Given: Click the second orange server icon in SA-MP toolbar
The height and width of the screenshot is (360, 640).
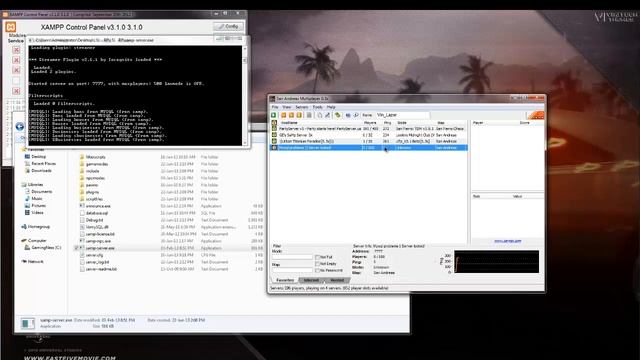Looking at the screenshot, I should click(291, 115).
